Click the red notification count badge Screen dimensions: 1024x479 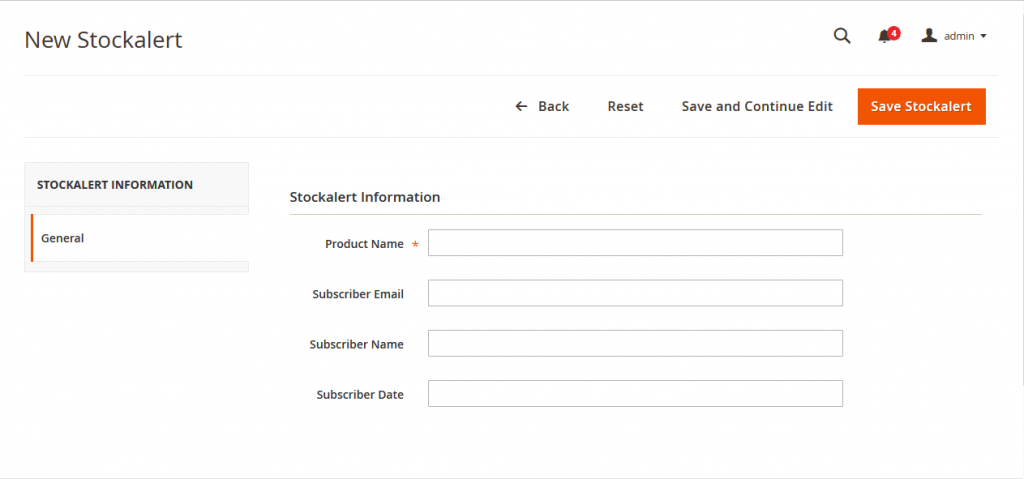(x=894, y=32)
